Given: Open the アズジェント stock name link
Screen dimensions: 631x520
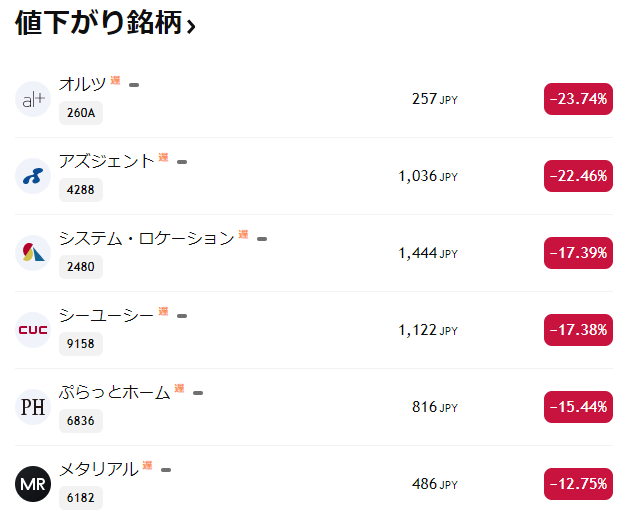Looking at the screenshot, I should pyautogui.click(x=106, y=160).
